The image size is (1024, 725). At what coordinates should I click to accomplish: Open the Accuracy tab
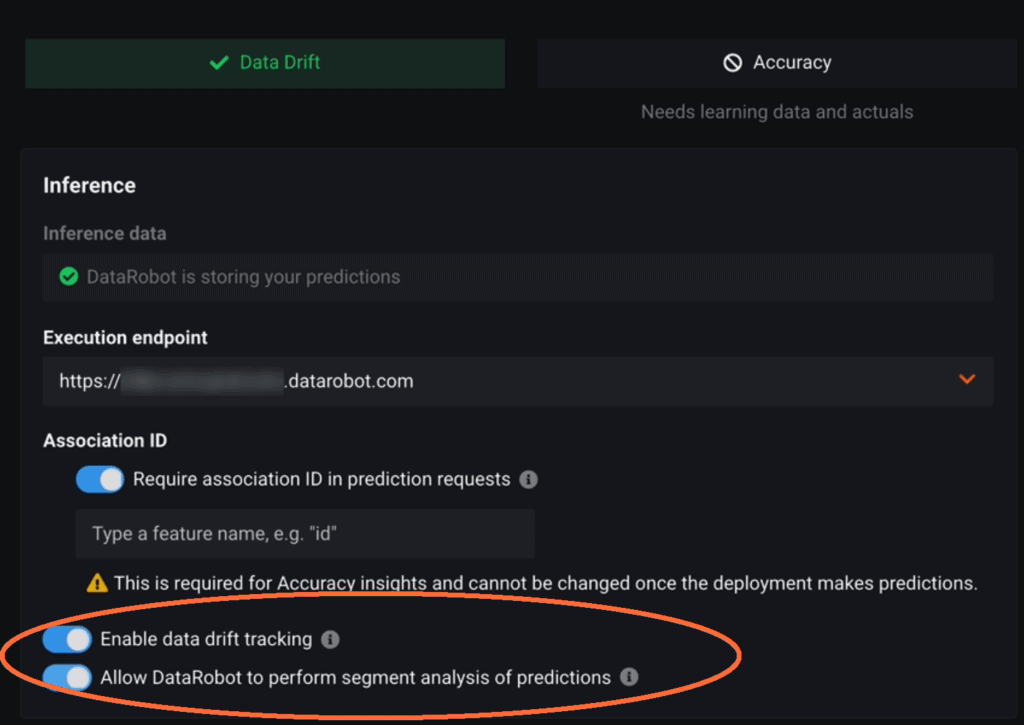(x=776, y=63)
